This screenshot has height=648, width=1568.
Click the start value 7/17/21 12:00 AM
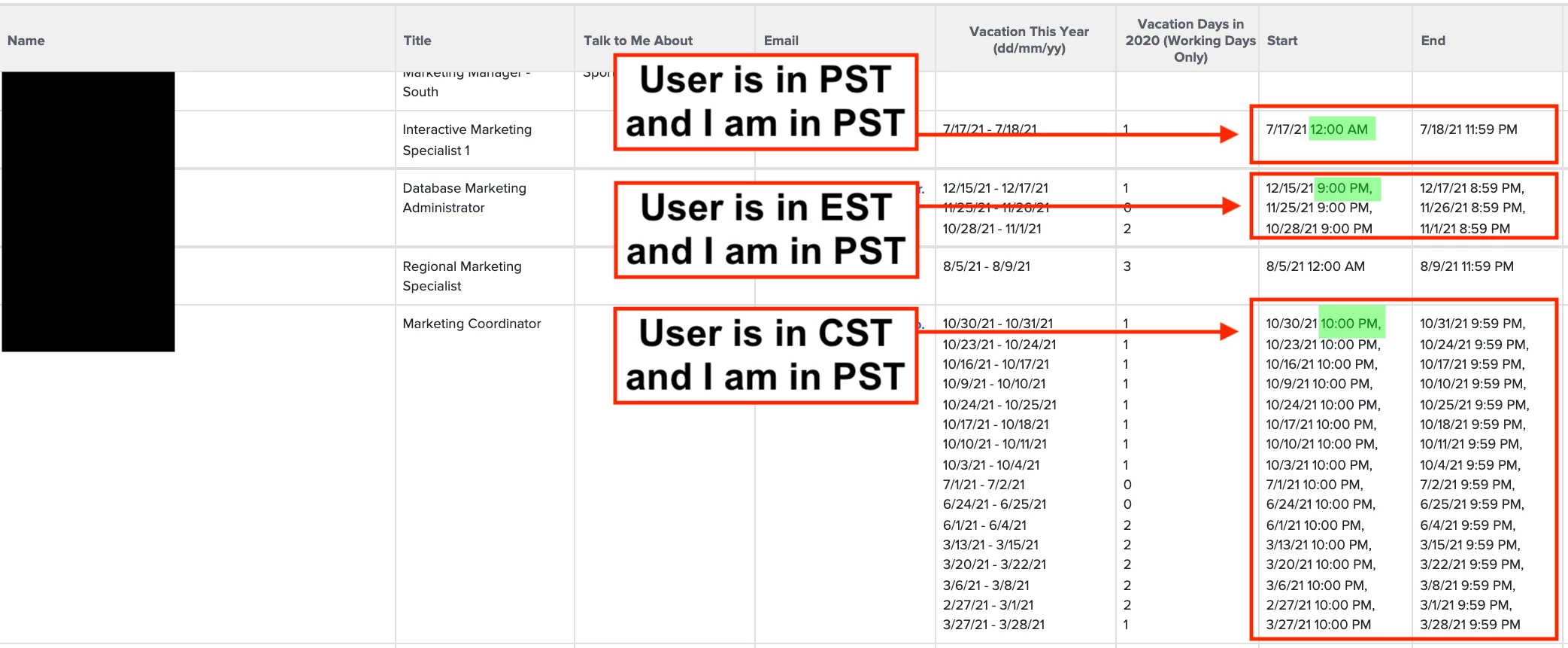pyautogui.click(x=1317, y=129)
